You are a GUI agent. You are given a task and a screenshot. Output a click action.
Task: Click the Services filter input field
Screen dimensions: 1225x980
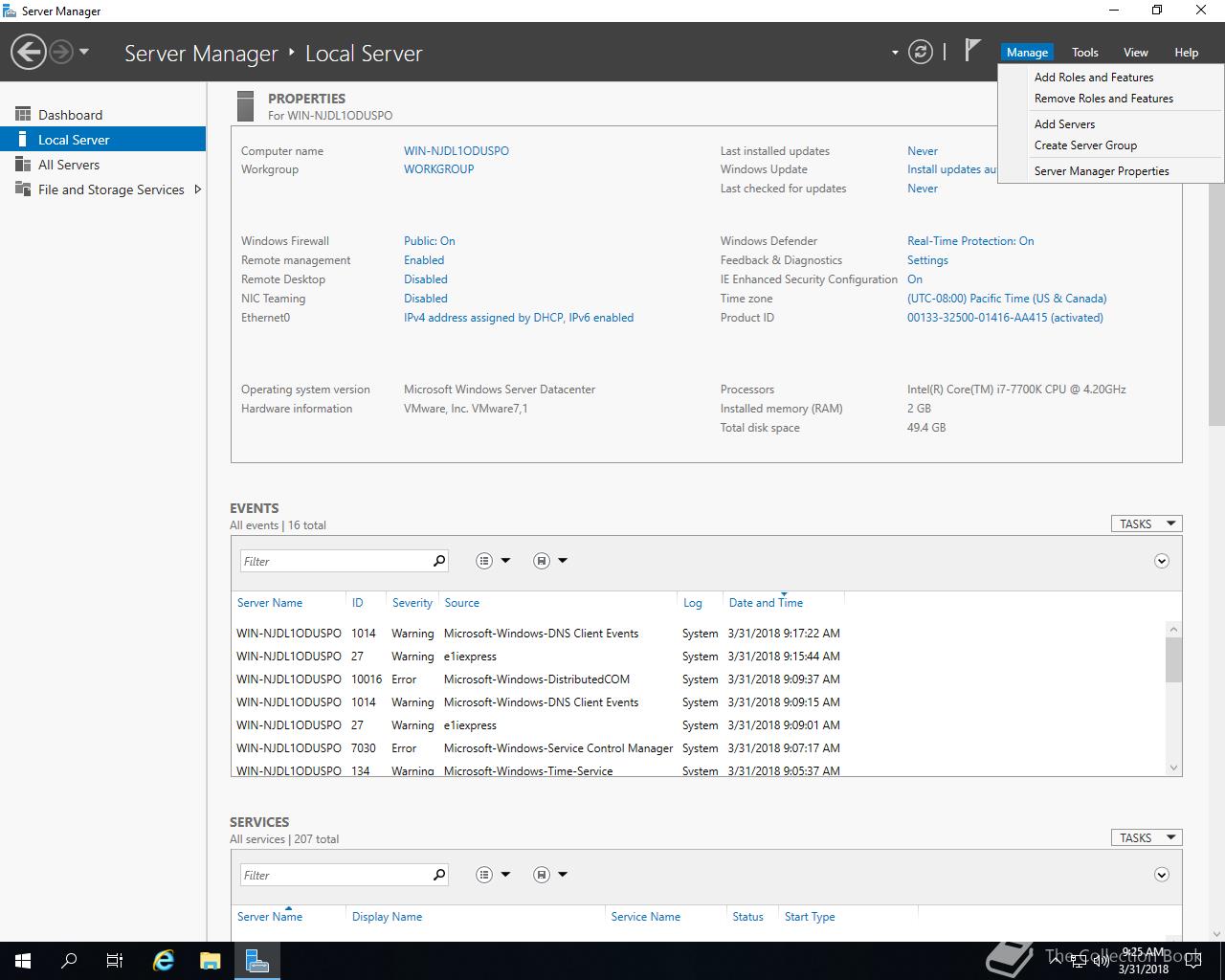pyautogui.click(x=334, y=875)
